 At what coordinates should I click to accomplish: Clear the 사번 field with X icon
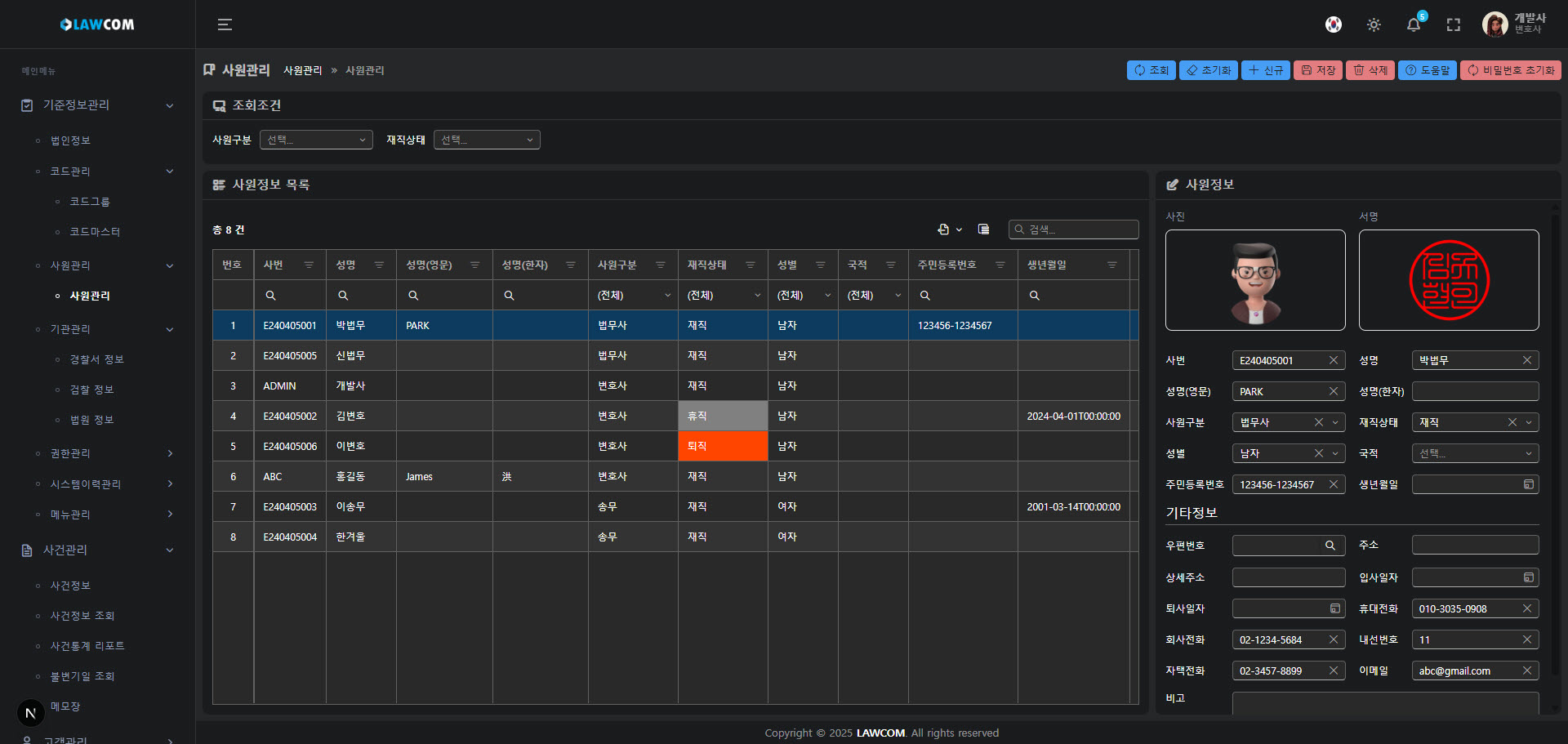(x=1333, y=360)
